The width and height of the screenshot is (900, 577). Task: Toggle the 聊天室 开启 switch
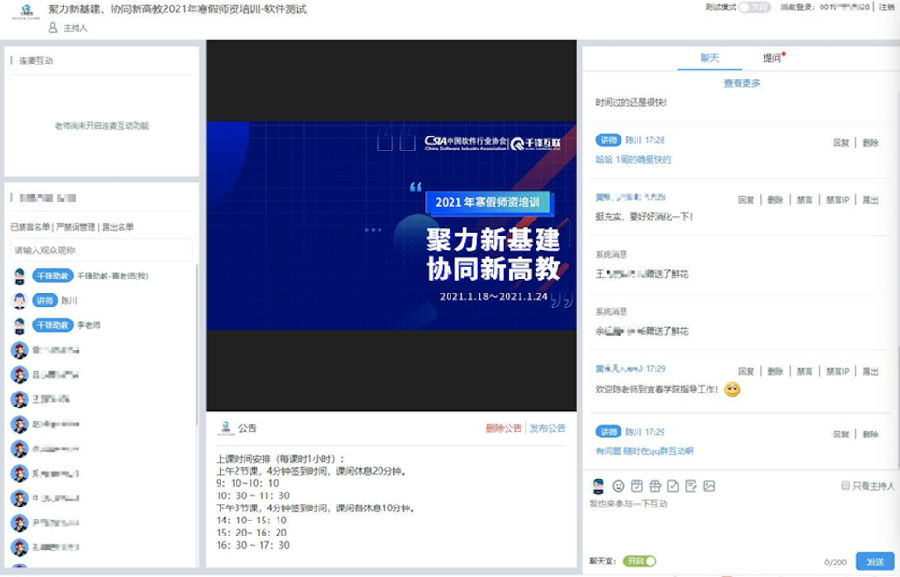(x=638, y=561)
